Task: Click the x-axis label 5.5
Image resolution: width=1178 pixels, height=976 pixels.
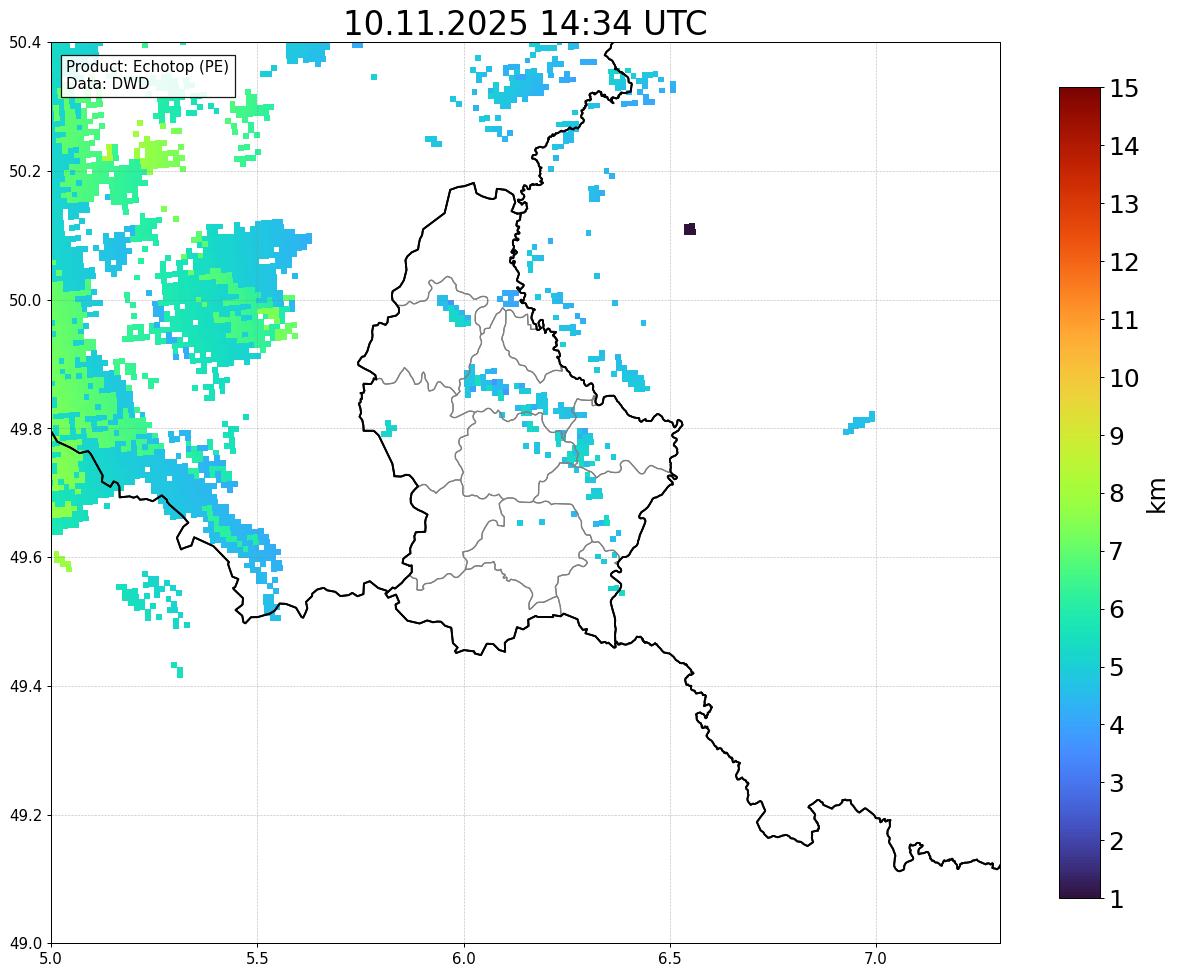Action: (x=258, y=959)
